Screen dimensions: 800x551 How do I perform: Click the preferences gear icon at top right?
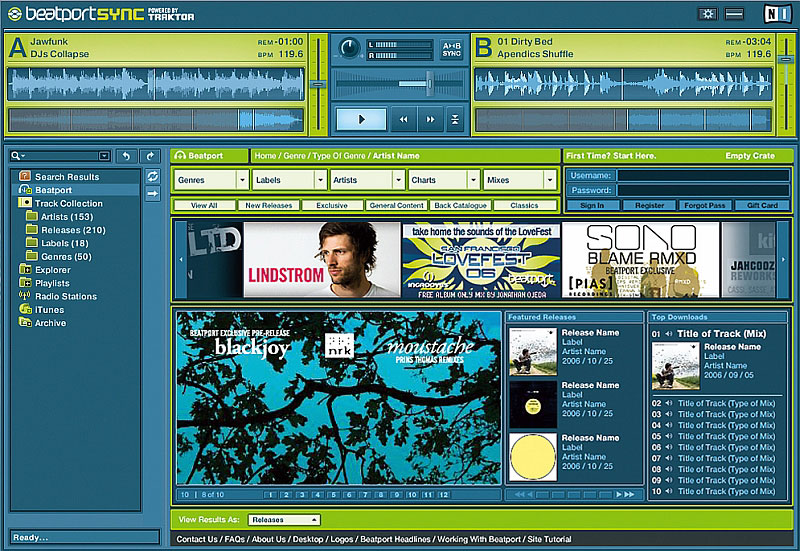707,13
